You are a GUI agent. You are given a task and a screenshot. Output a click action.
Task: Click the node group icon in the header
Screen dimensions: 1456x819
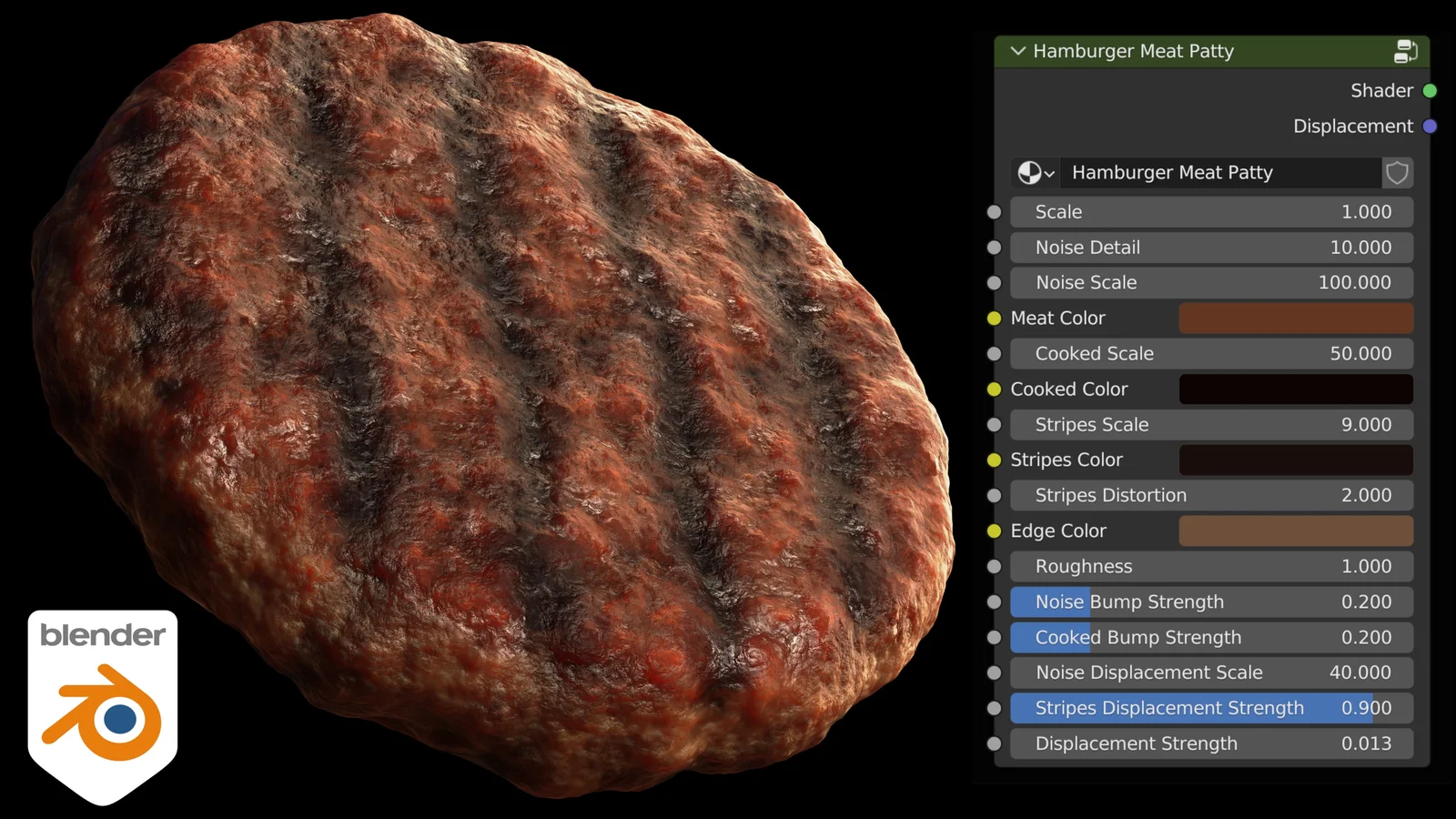click(x=1407, y=52)
